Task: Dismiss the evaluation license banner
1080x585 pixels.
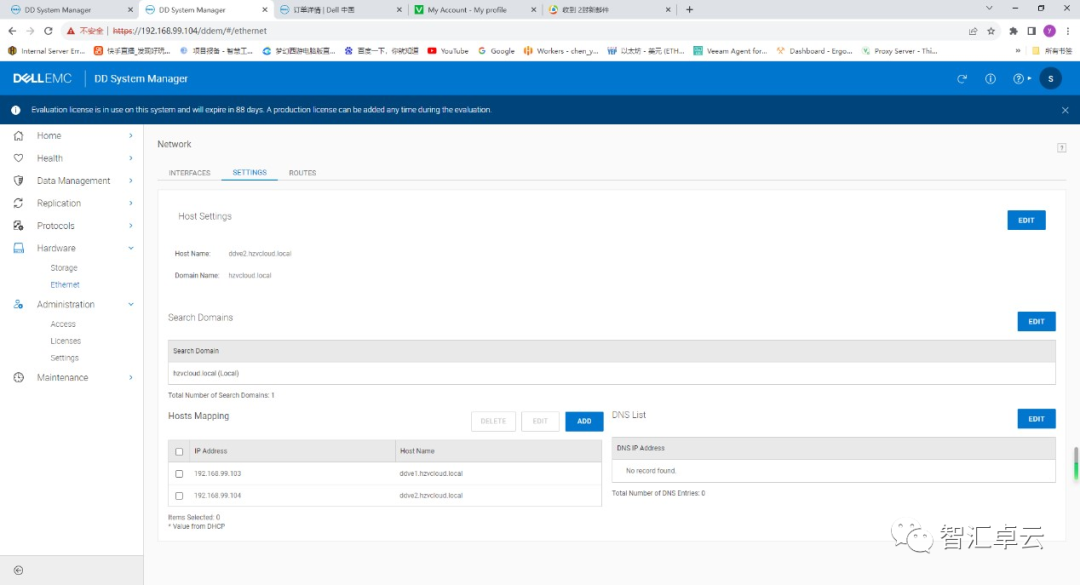Action: pos(1065,110)
